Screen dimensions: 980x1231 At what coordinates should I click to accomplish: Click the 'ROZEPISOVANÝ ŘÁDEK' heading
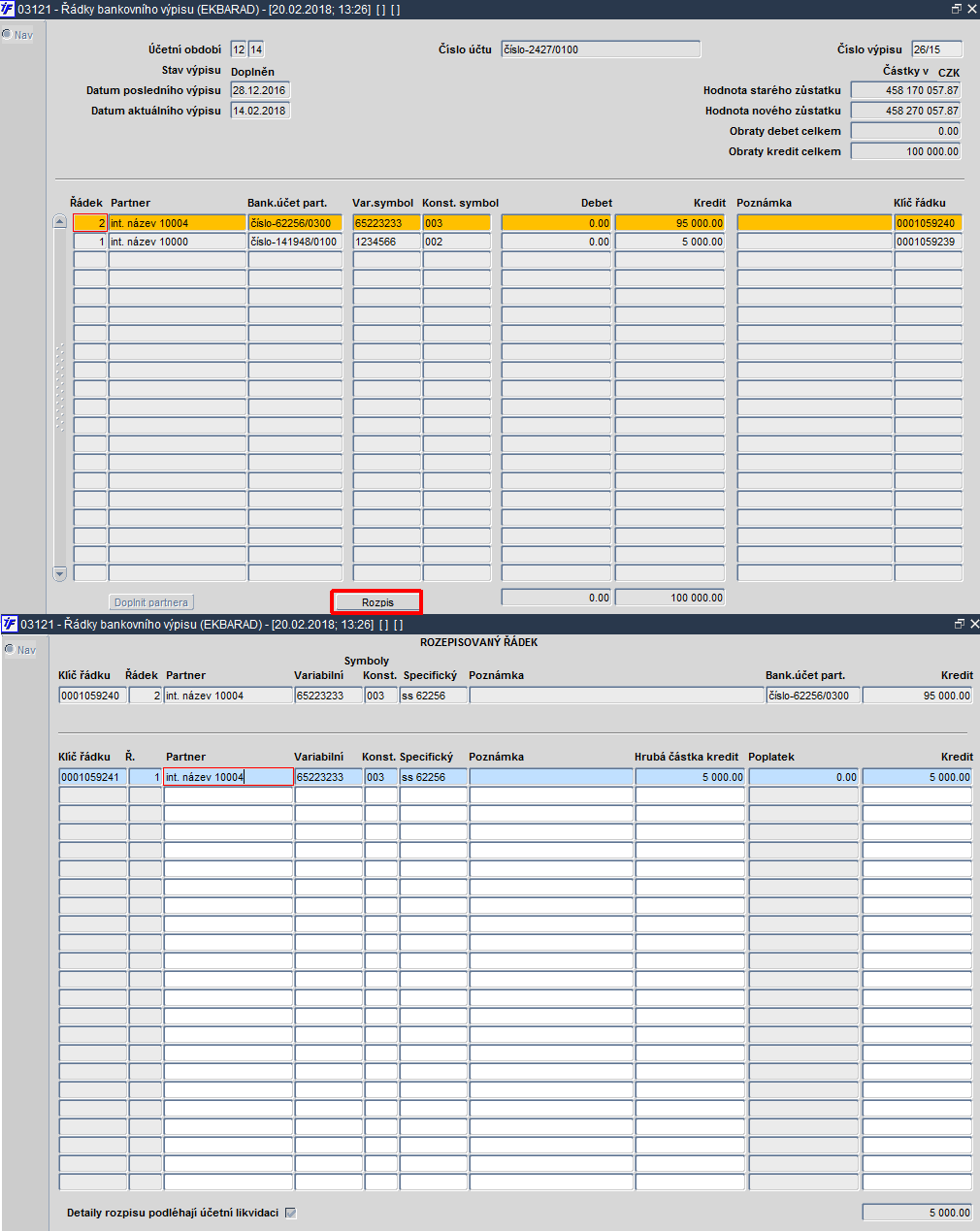(479, 642)
